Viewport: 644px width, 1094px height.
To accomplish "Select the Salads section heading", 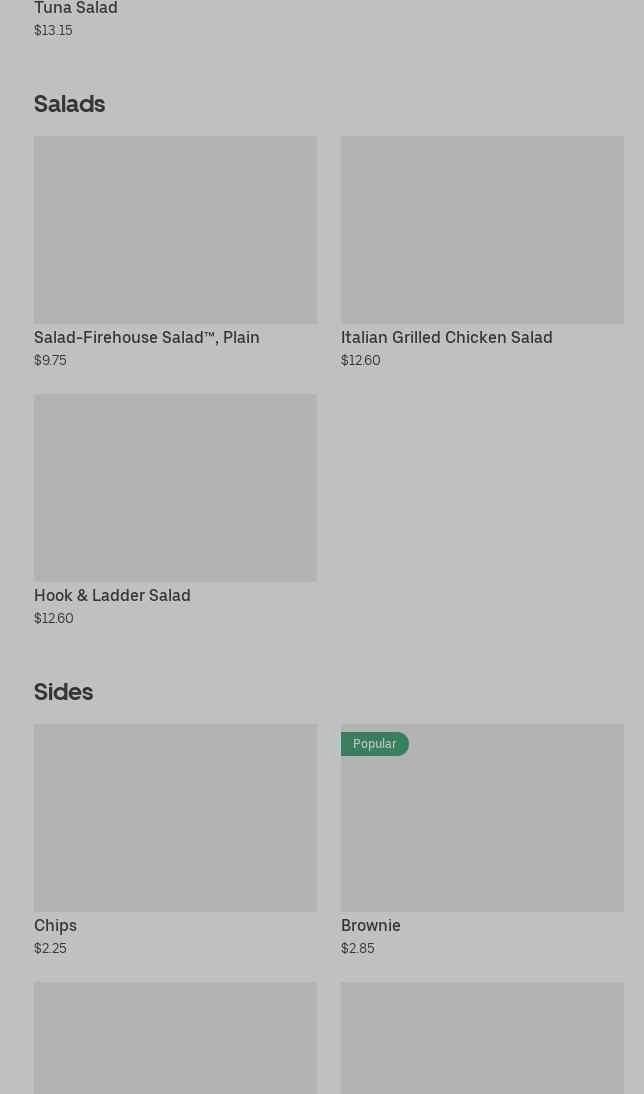I will pyautogui.click(x=69, y=104).
